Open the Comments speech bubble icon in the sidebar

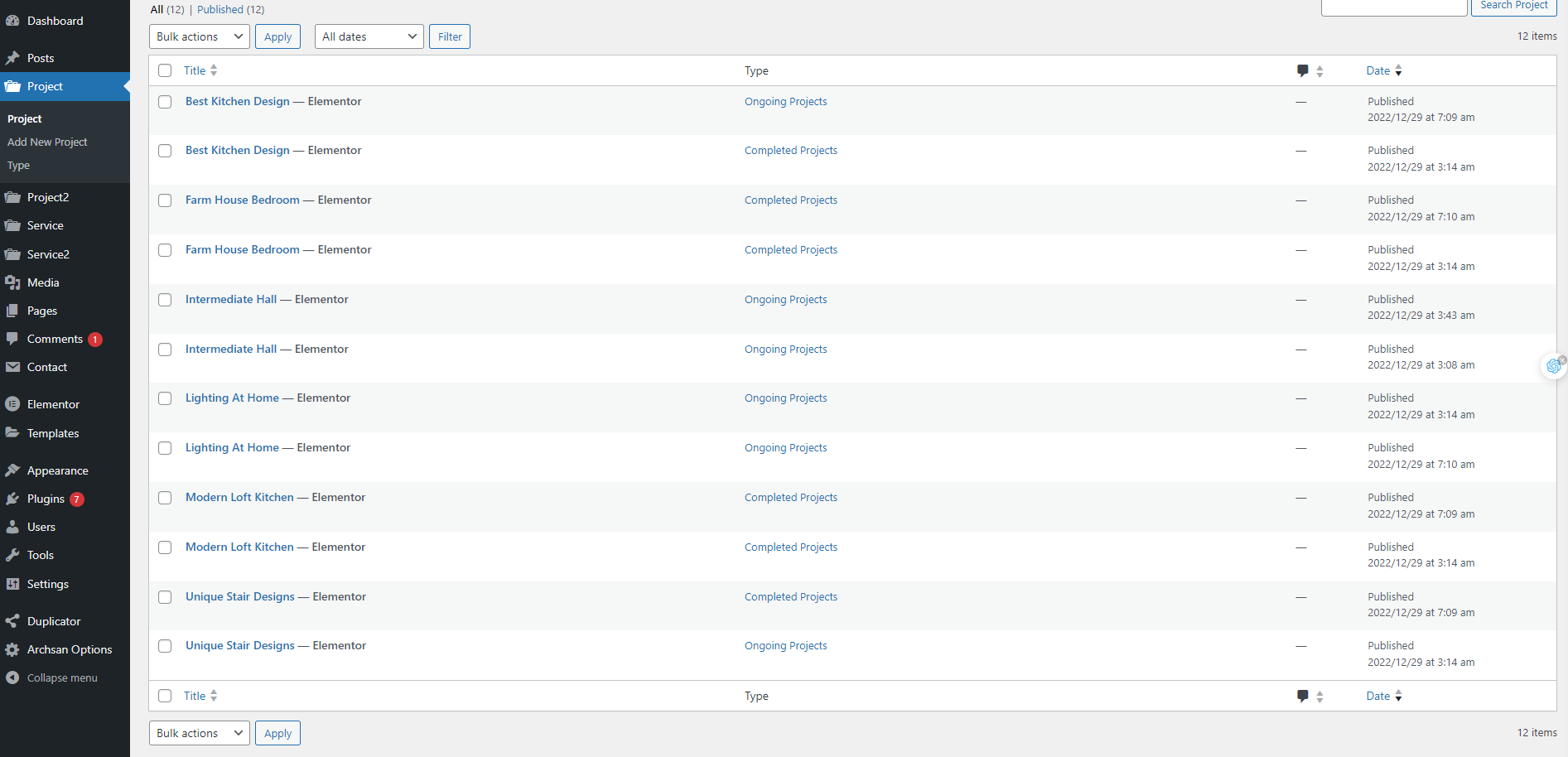pos(12,339)
